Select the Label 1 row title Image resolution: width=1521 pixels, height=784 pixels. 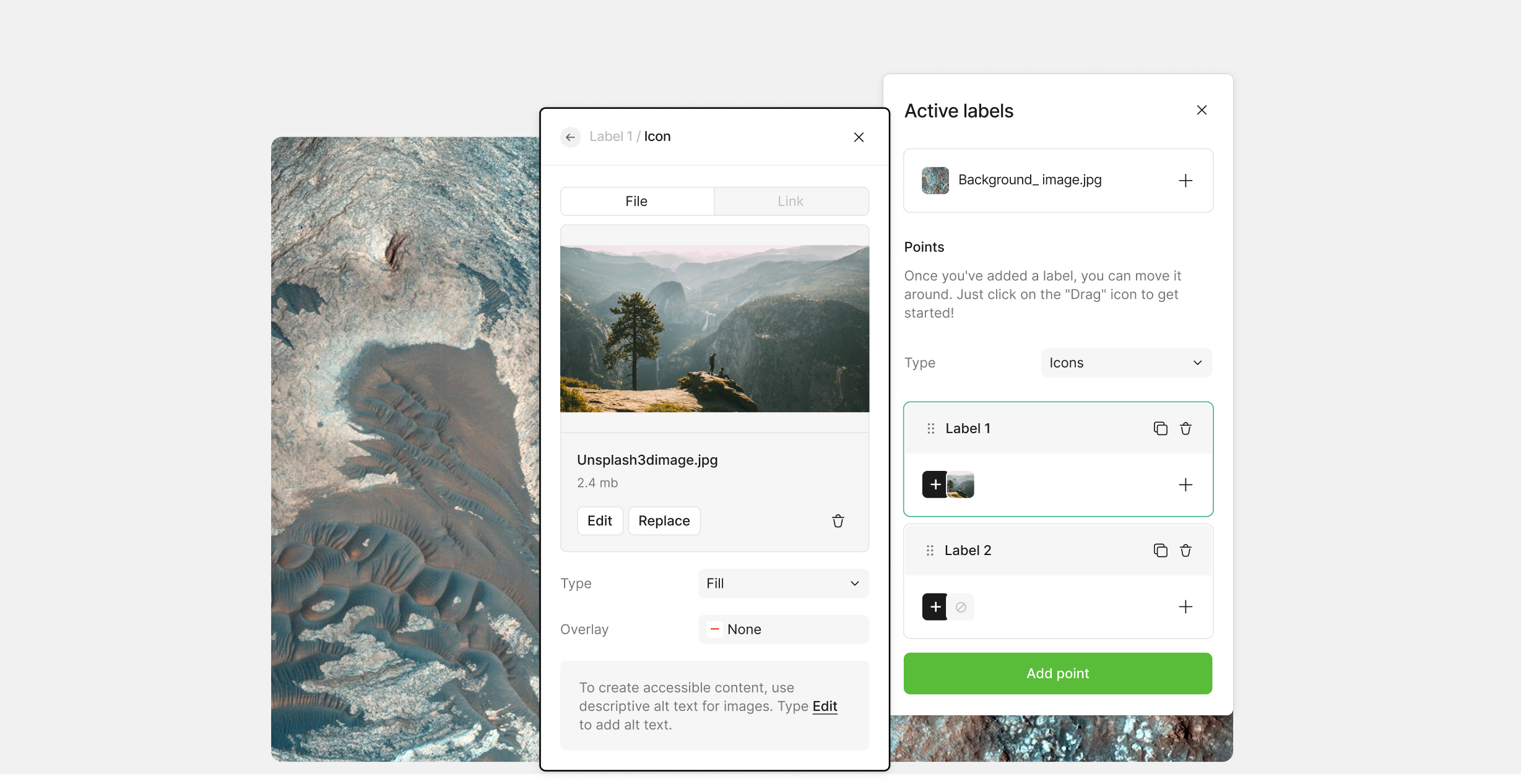click(968, 428)
